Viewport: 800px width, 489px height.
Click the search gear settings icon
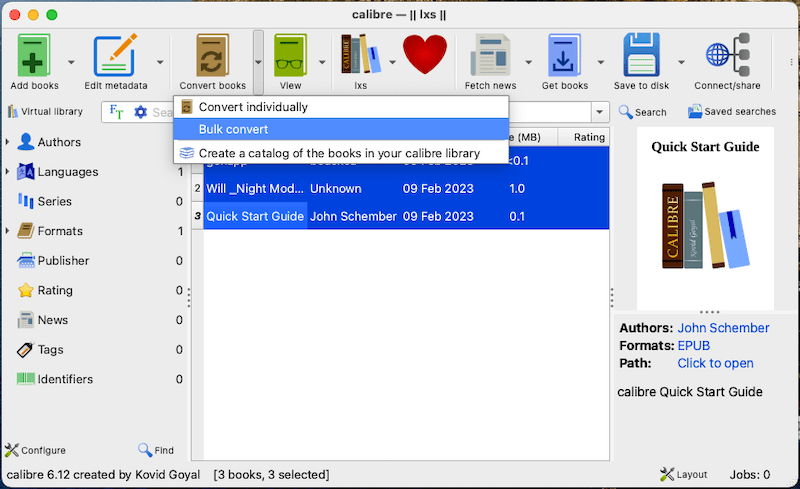point(140,112)
